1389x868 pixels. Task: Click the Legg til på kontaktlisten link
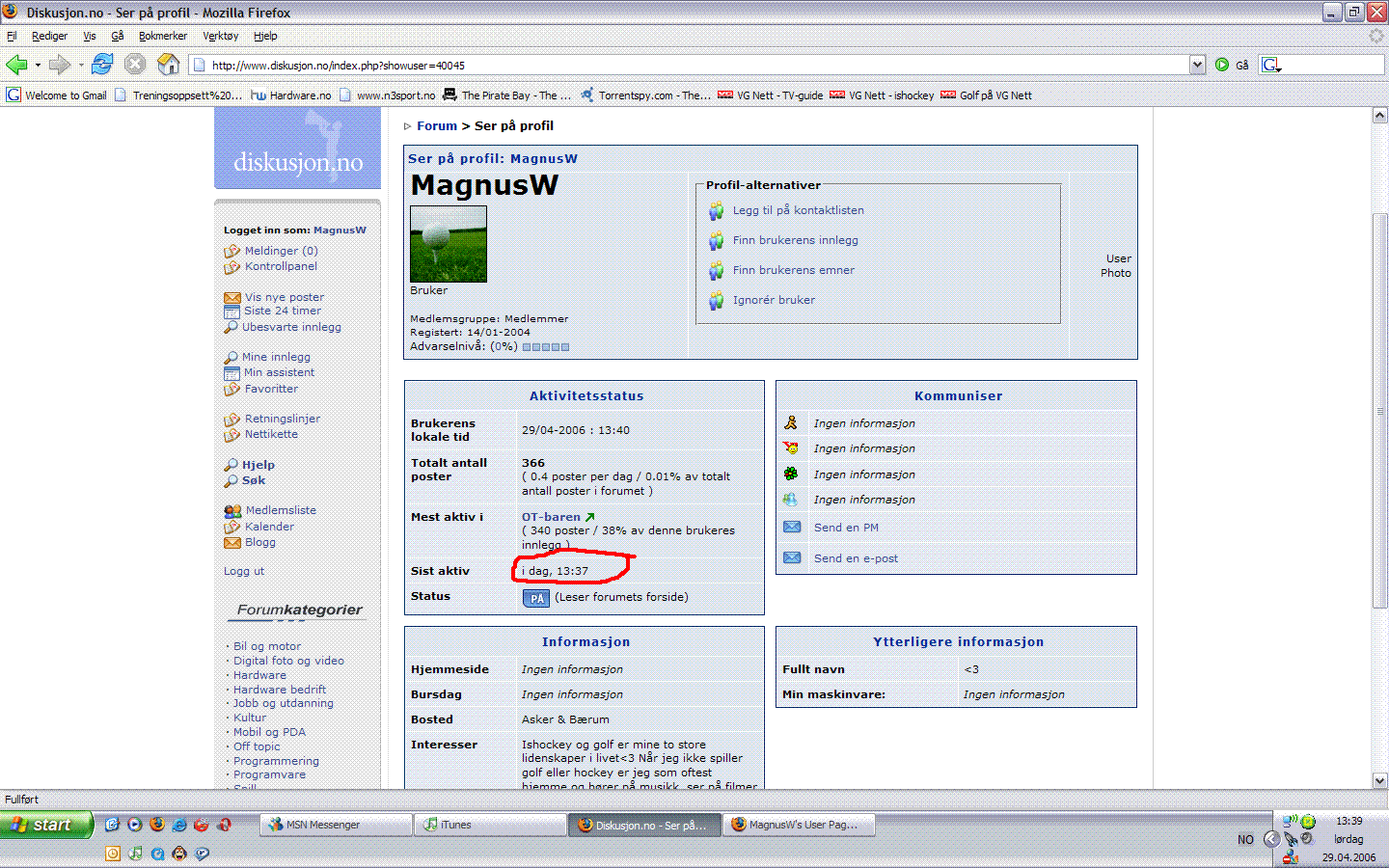[x=799, y=210]
